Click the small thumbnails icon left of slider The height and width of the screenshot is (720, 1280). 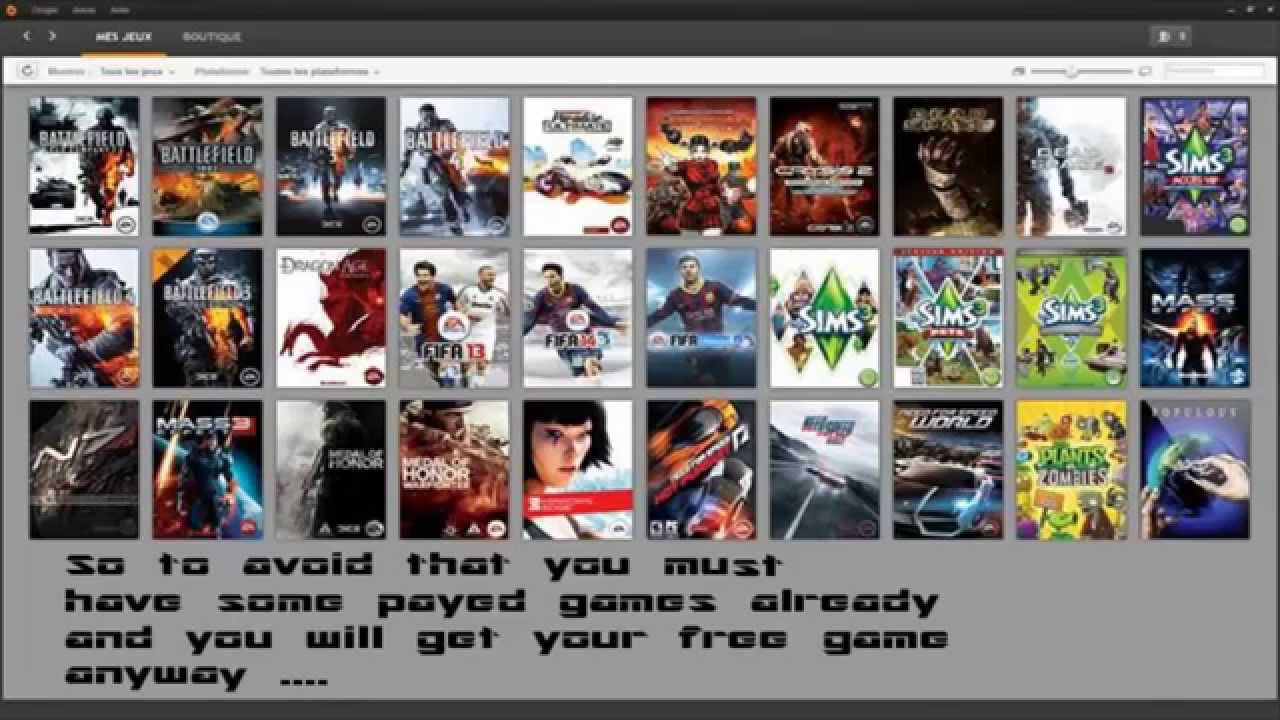[1018, 71]
